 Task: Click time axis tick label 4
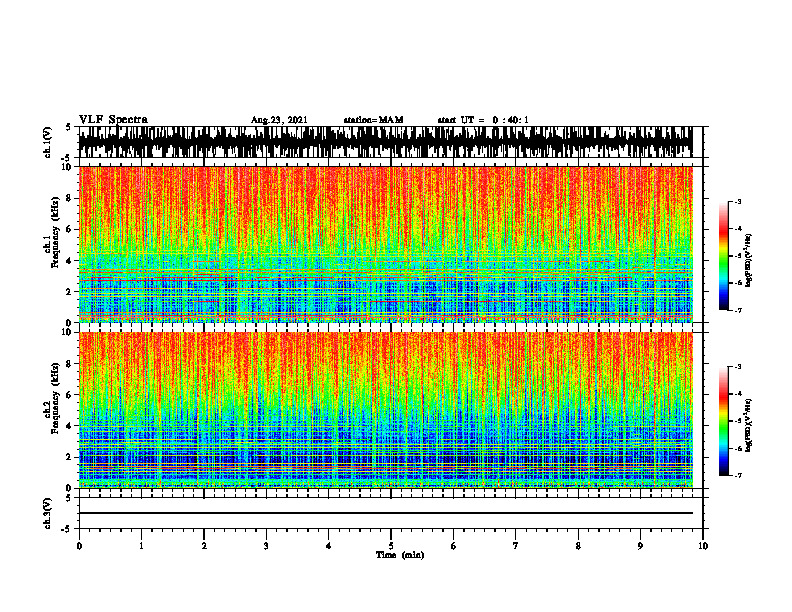(329, 546)
